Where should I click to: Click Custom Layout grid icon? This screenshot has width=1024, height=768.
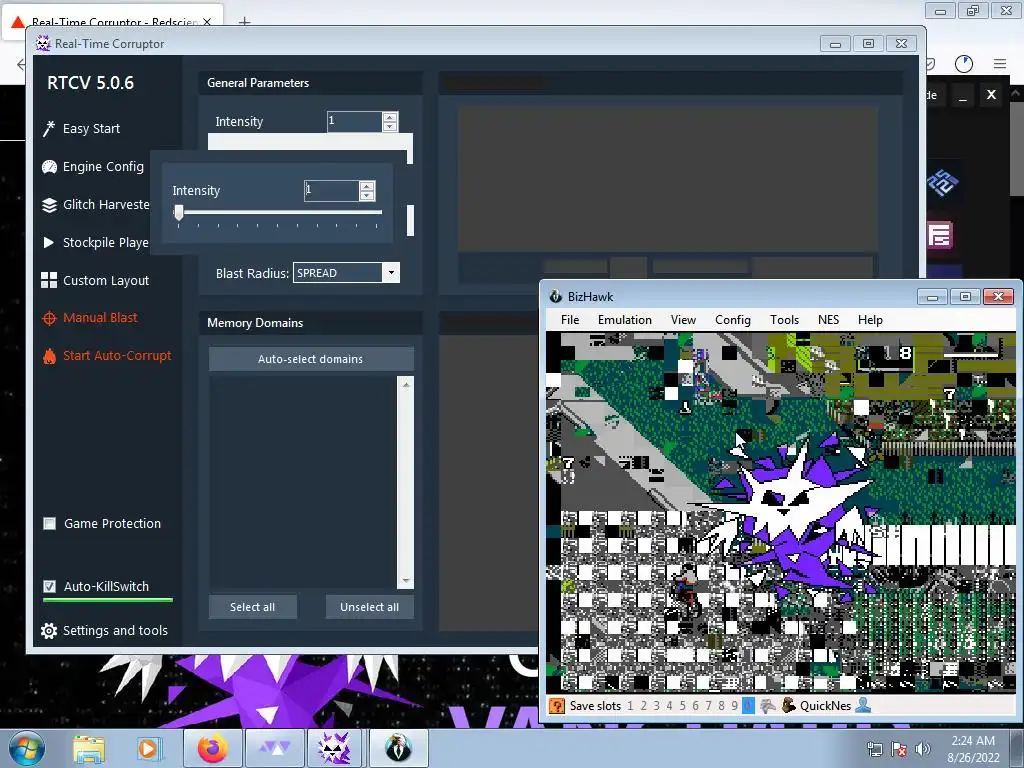click(49, 280)
